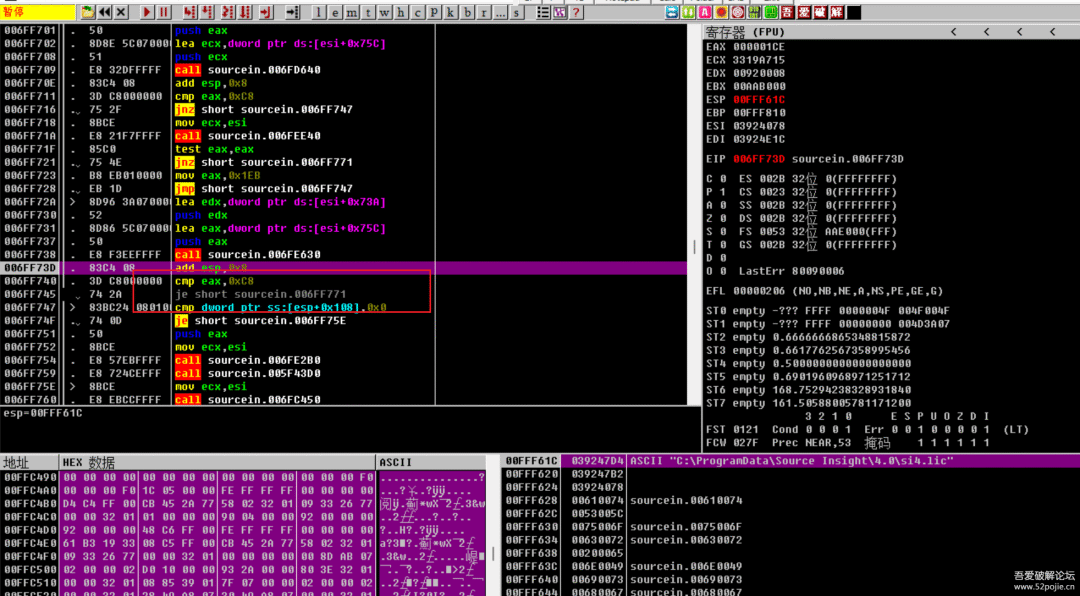Click the HEX 数据 column header
Viewport: 1080px width, 596px height.
click(x=88, y=463)
